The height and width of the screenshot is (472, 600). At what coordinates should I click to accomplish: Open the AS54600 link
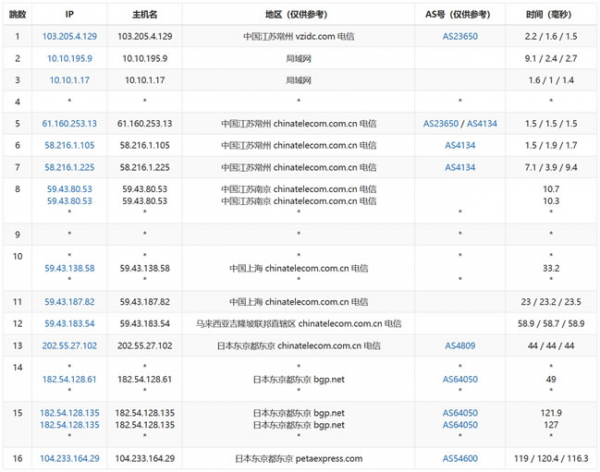pyautogui.click(x=460, y=459)
